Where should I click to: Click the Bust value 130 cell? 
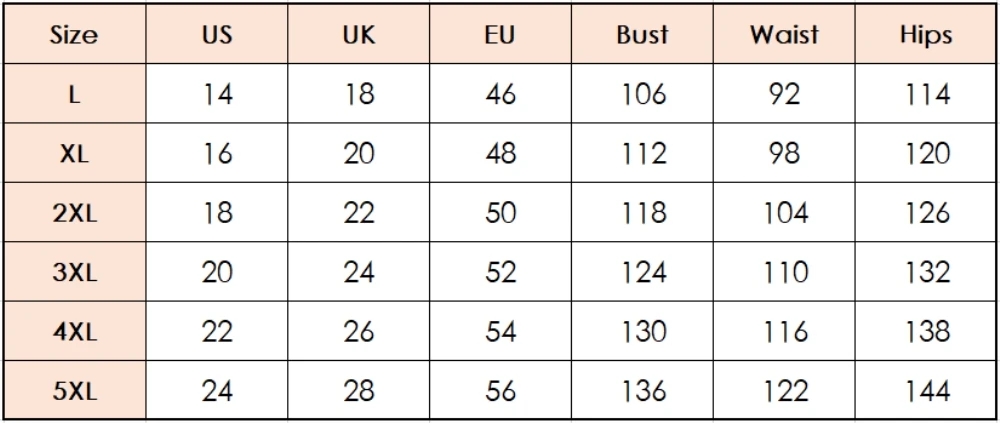(x=642, y=330)
